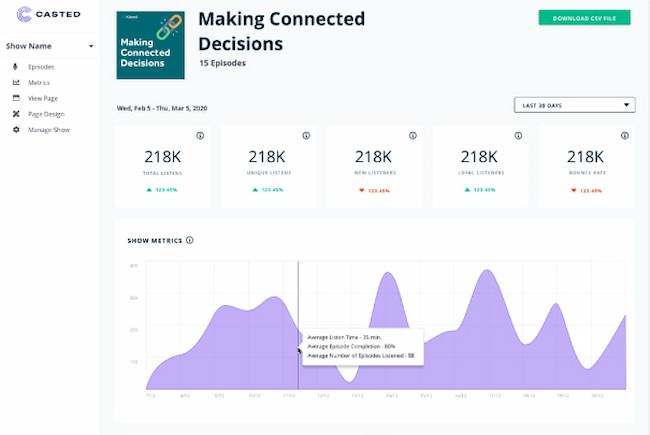
Task: Open info icon on Total Listens card
Action: pos(200,136)
